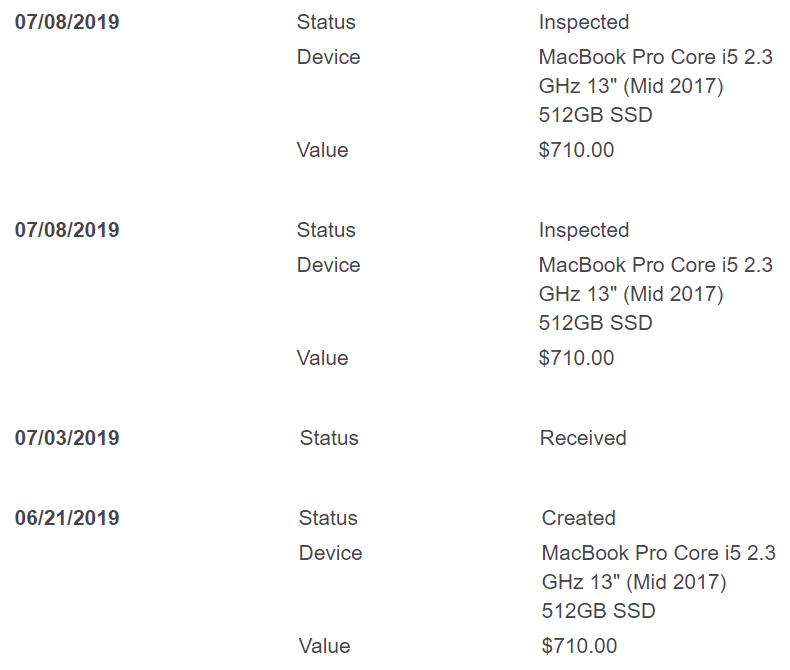Select the Created status text
The image size is (790, 670).
click(578, 518)
